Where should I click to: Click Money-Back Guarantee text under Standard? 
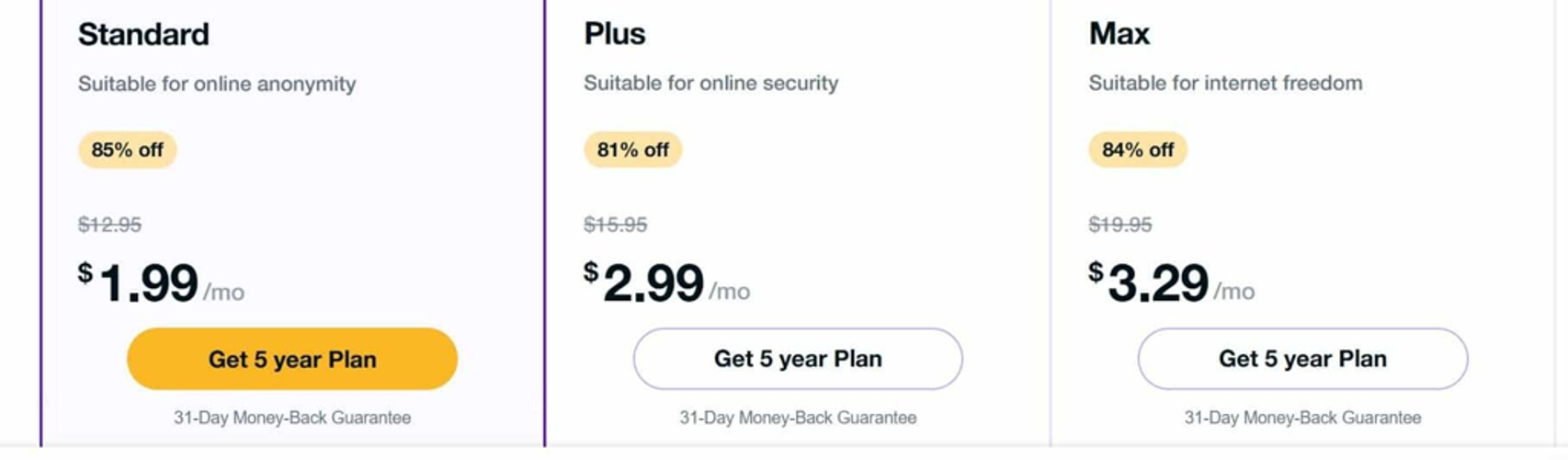coord(292,418)
